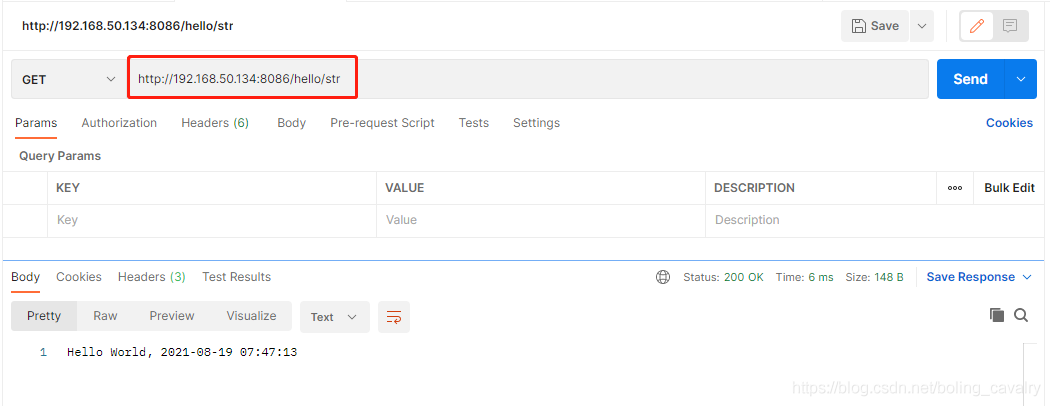The image size is (1050, 406).
Task: Open the three-dot column options
Action: tap(954, 188)
